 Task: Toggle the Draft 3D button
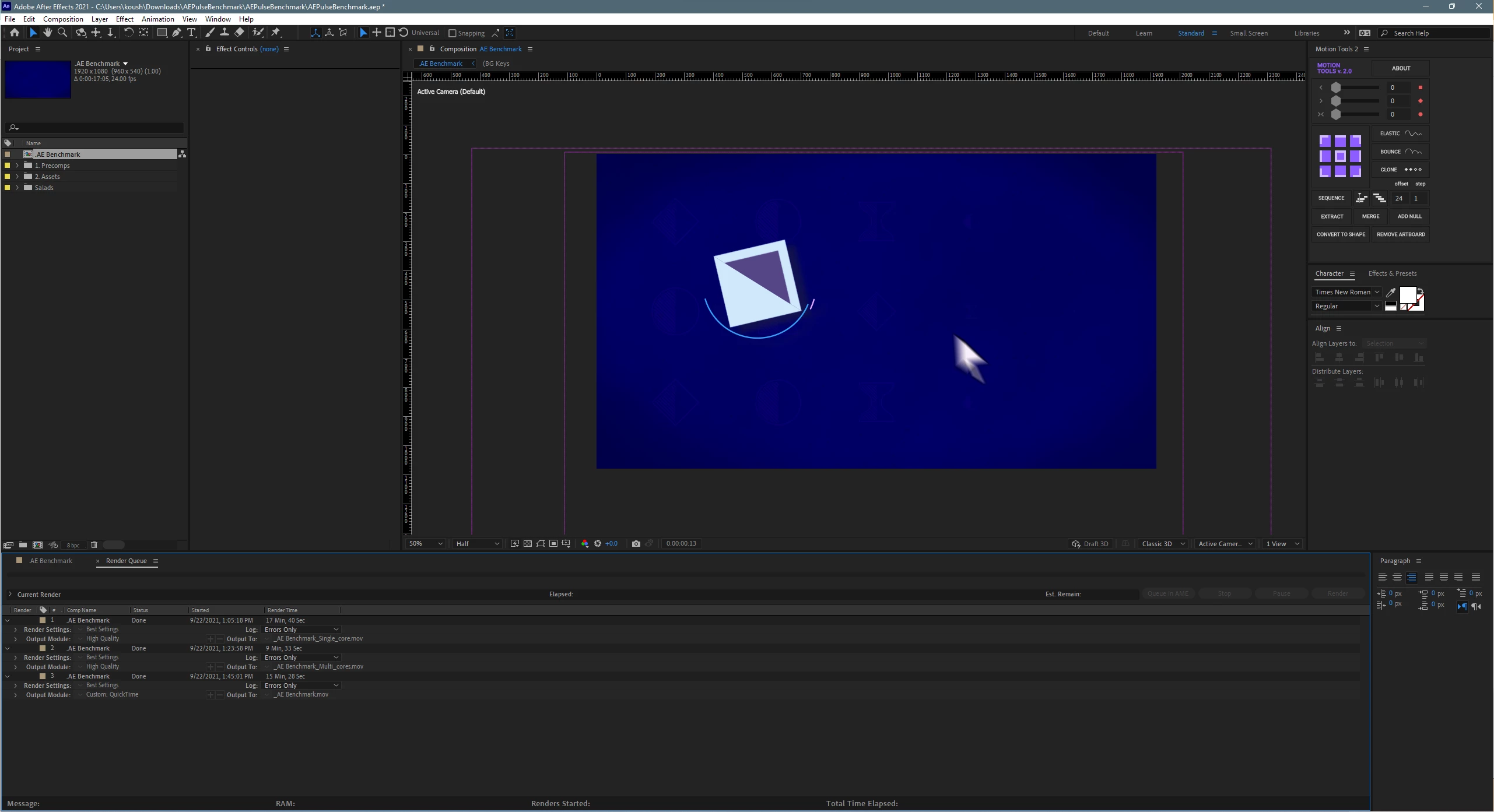[x=1090, y=543]
